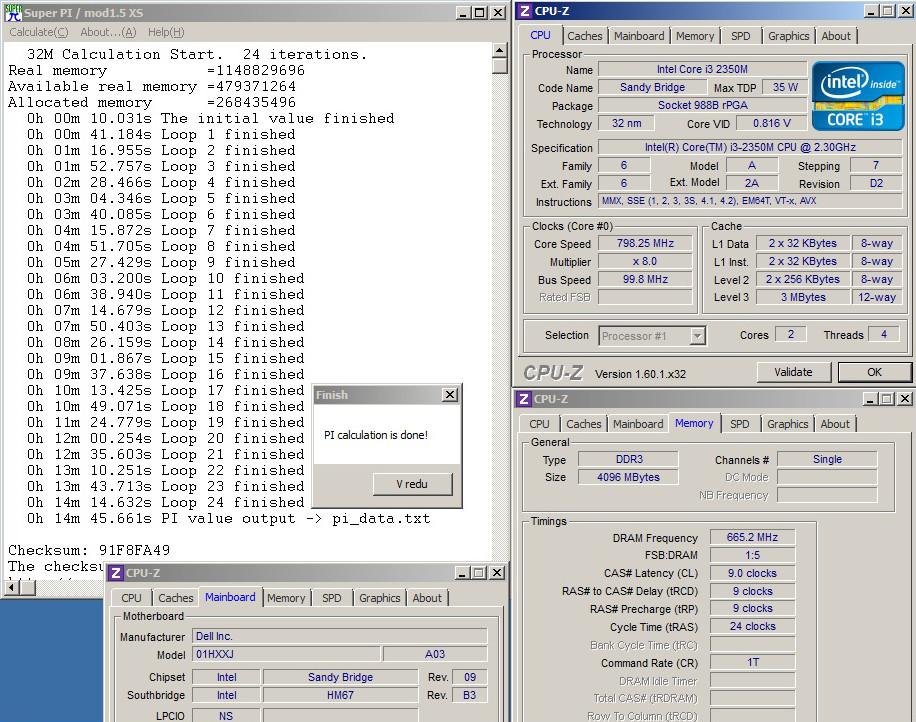This screenshot has height=722, width=916.
Task: Click the Checksum: 91F8FA49 line
Action: 89,550
